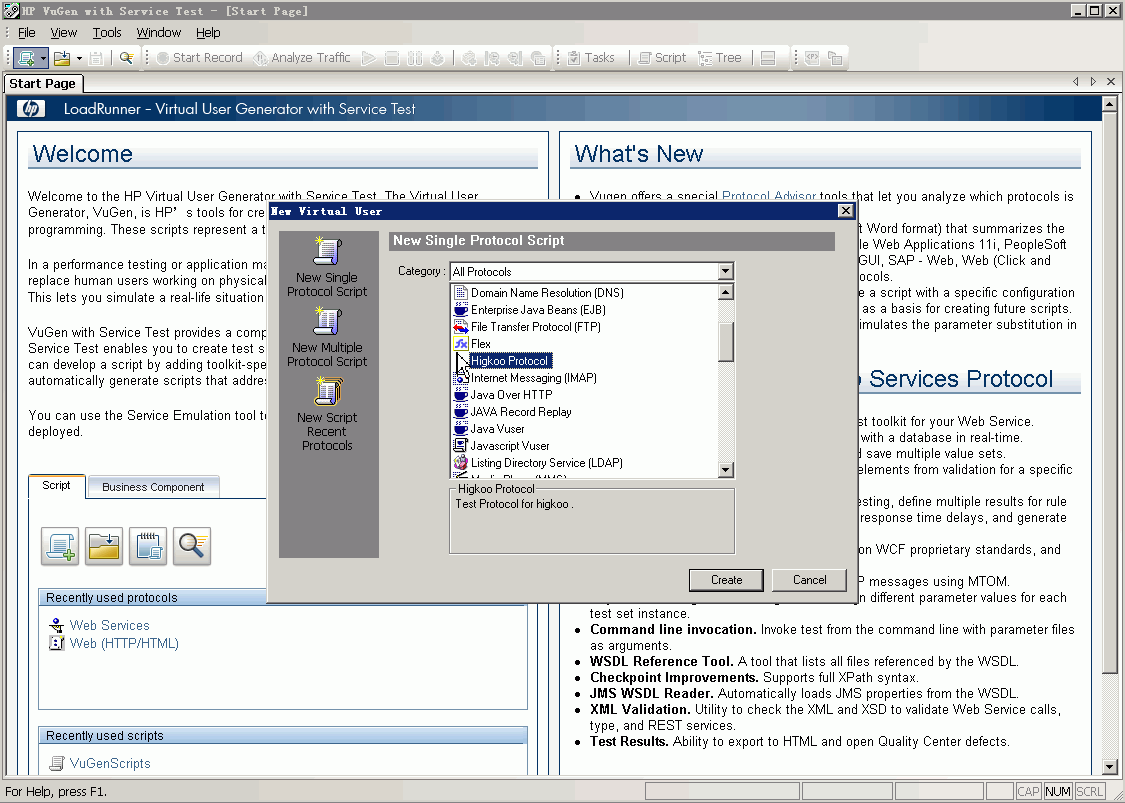Click the Protocol Advisor magnifier toolbar icon
The width and height of the screenshot is (1125, 803).
click(x=126, y=58)
